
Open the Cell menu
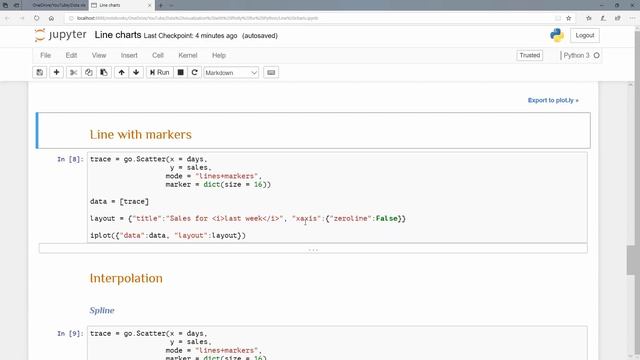pyautogui.click(x=158, y=56)
